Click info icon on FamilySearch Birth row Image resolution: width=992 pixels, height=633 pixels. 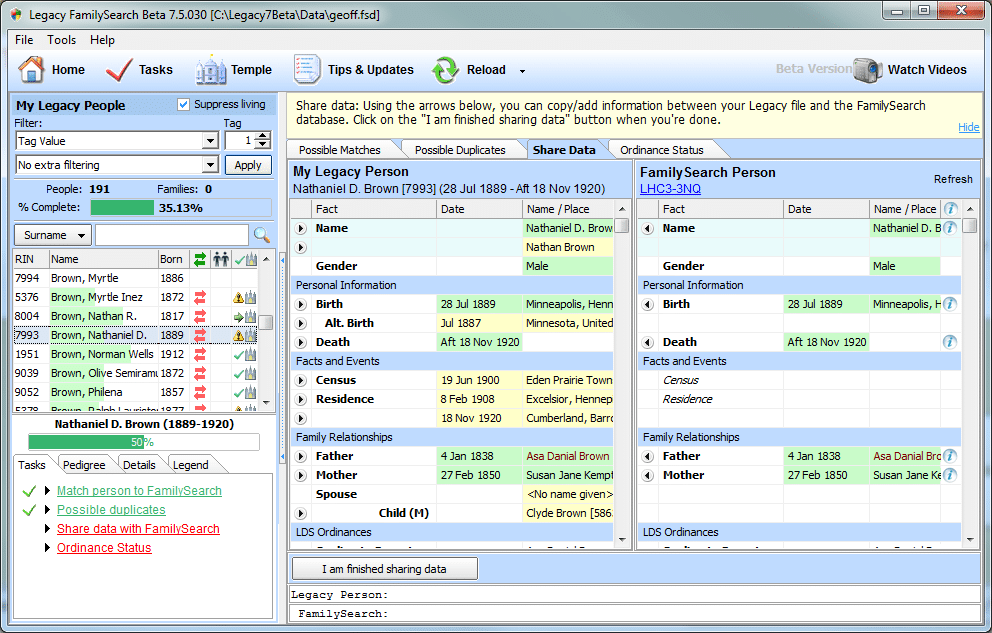[x=950, y=304]
